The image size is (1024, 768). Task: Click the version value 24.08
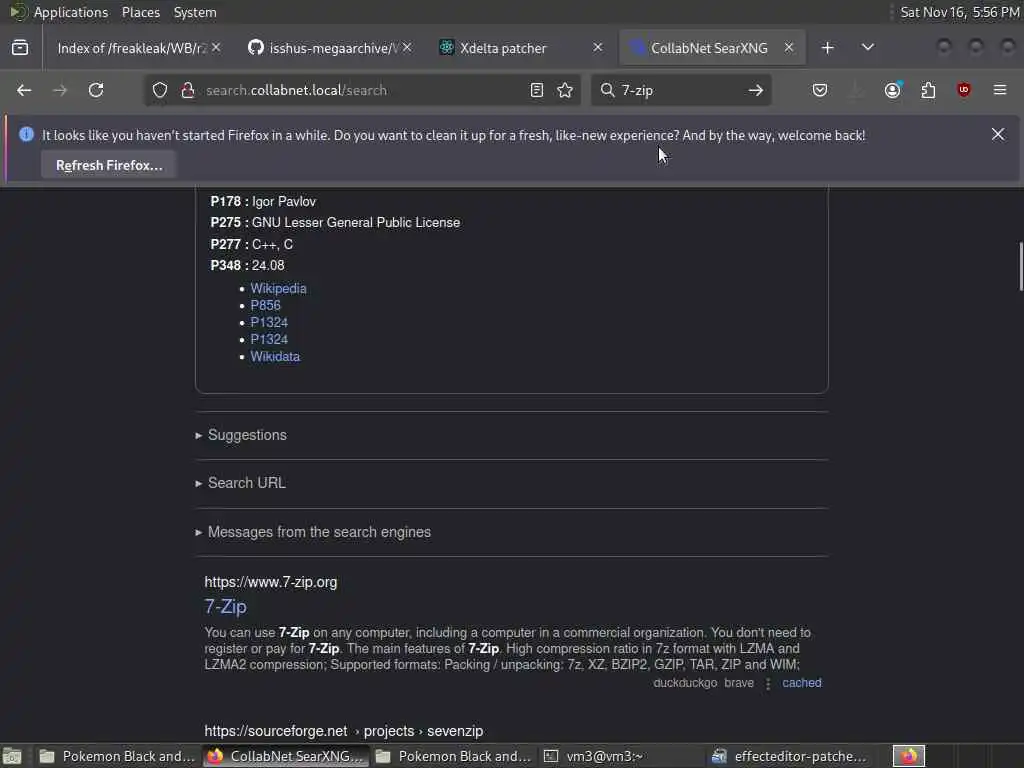pos(268,266)
